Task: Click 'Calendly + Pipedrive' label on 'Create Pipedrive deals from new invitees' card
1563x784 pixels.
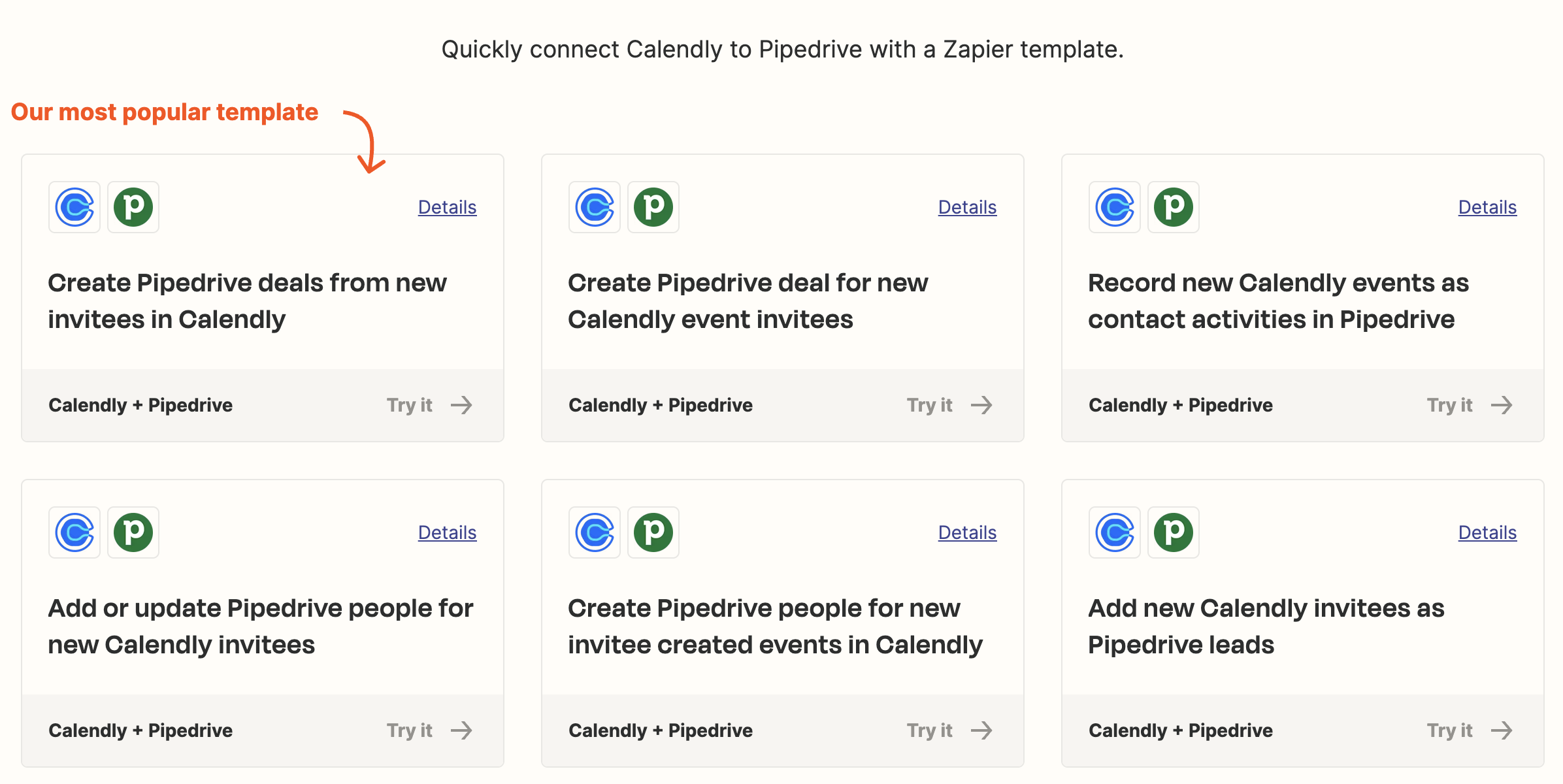Action: point(140,405)
